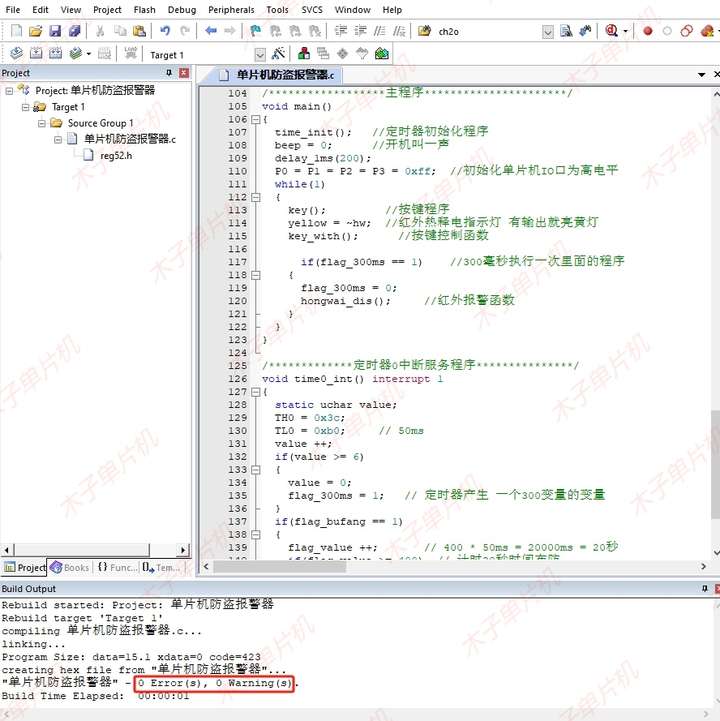Download code to flash LOAD icon
Screen dimensions: 720x721
[131, 54]
